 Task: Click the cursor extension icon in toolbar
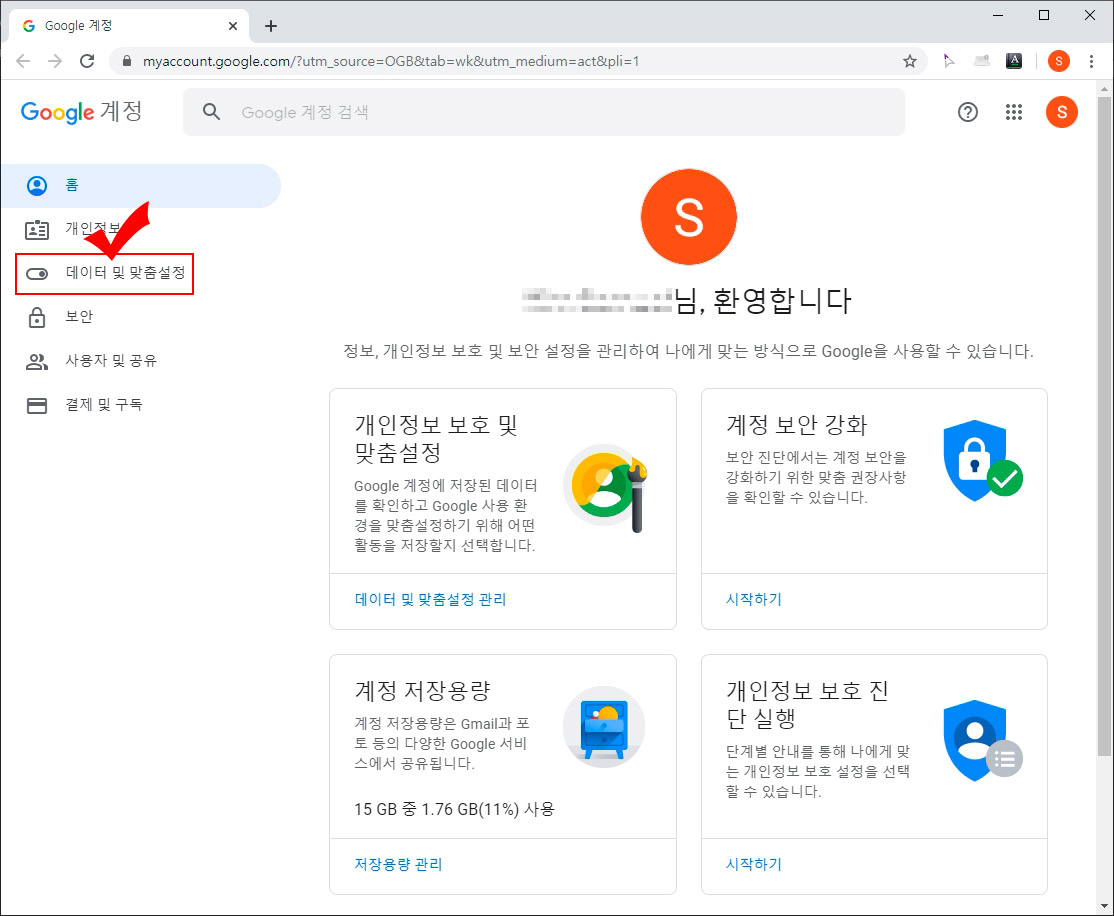pyautogui.click(x=948, y=61)
